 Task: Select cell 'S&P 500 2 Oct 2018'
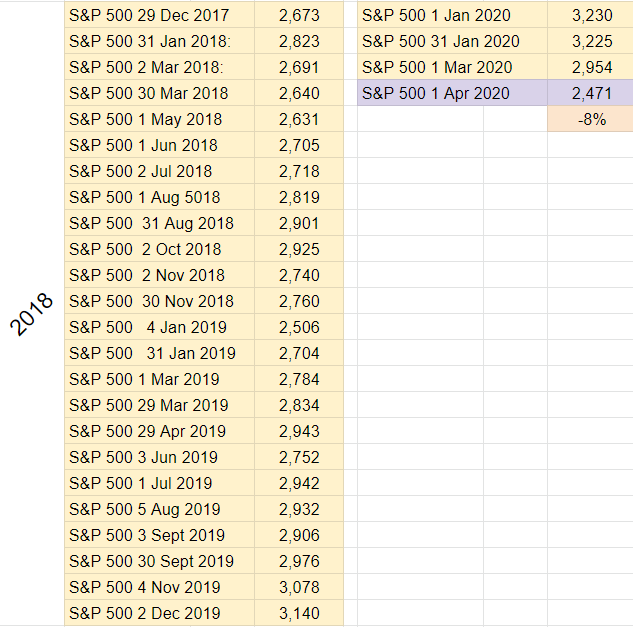(x=159, y=249)
